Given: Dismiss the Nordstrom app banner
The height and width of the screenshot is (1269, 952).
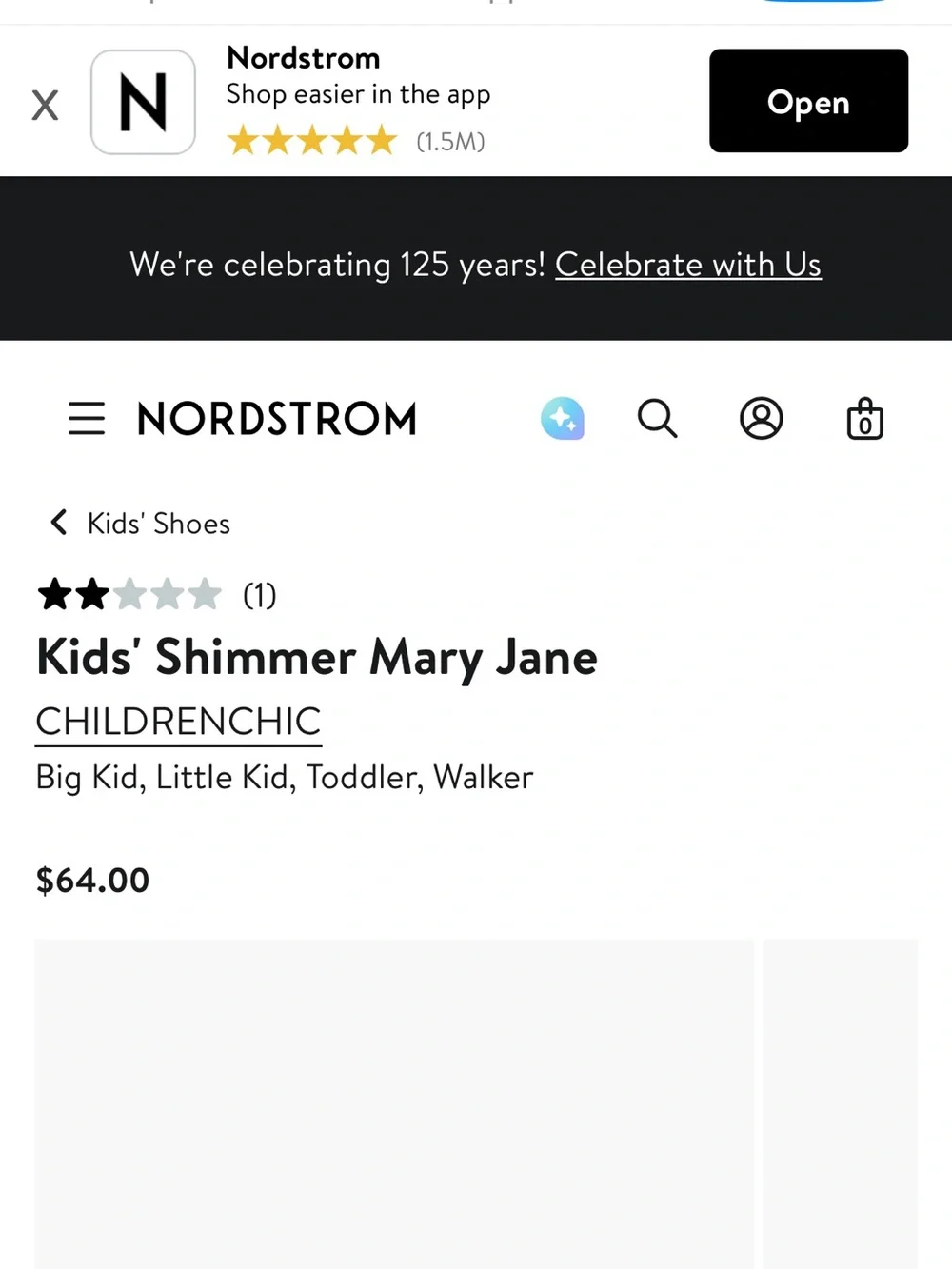Looking at the screenshot, I should coord(45,104).
